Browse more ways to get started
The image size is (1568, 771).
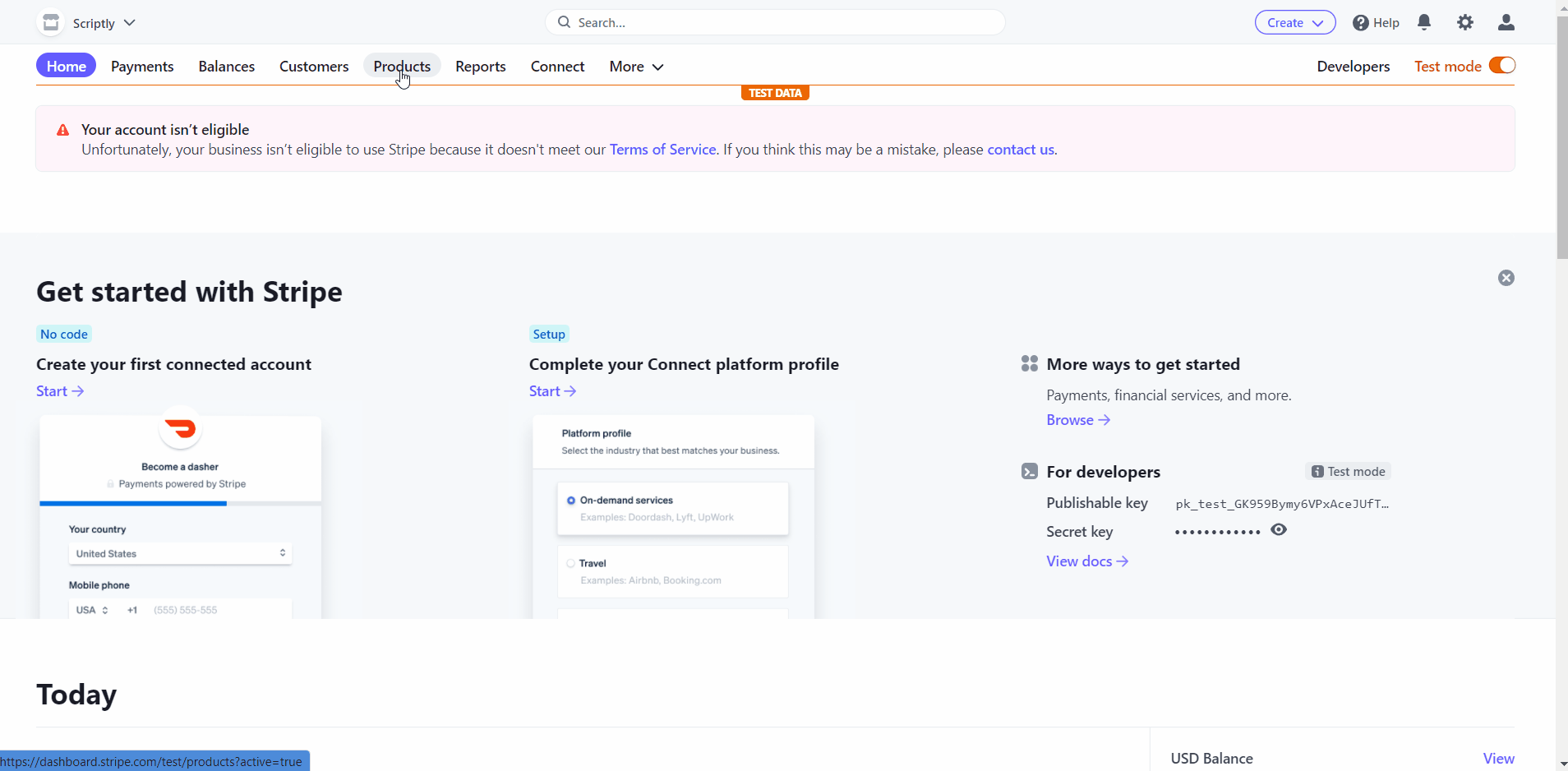point(1078,420)
